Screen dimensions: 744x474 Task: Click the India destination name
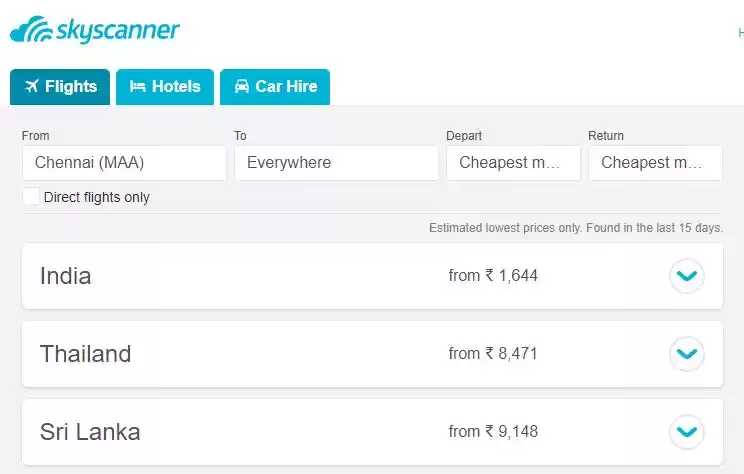[x=65, y=276]
